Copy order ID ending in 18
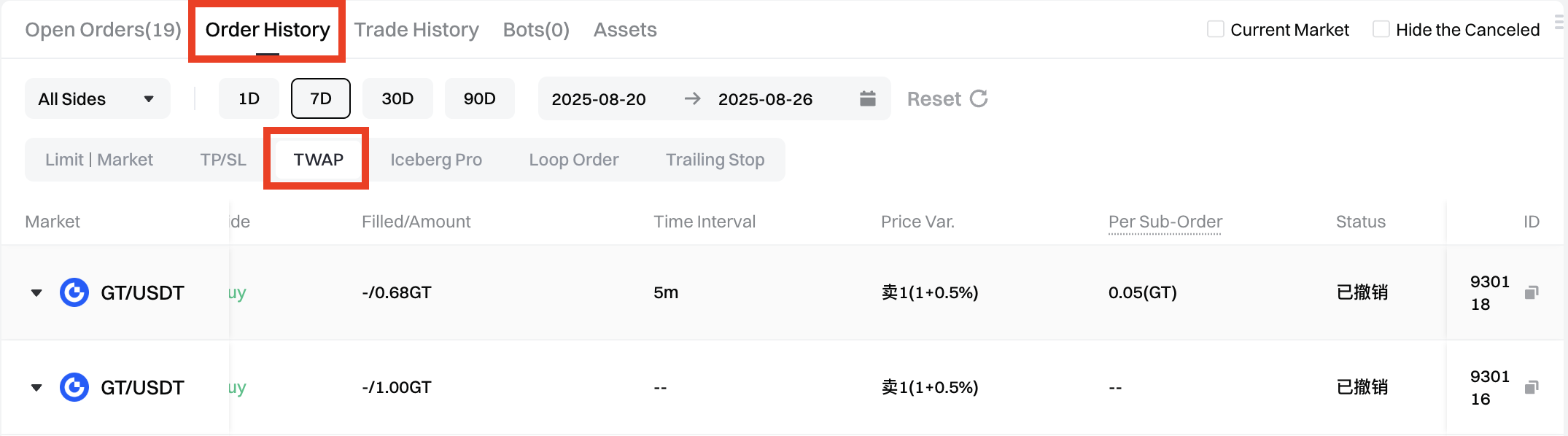1568x436 pixels. [1532, 292]
